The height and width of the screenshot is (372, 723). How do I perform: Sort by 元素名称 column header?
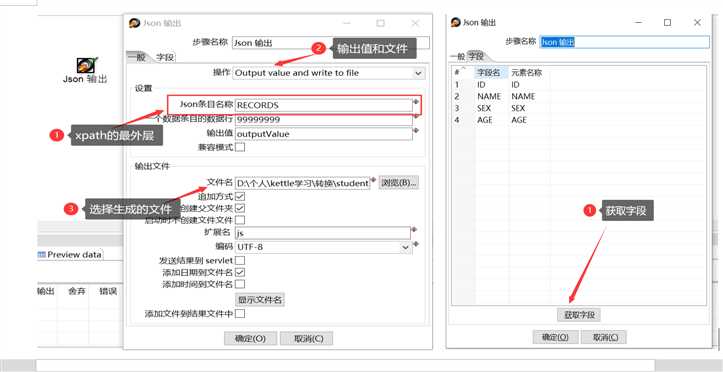pyautogui.click(x=526, y=73)
